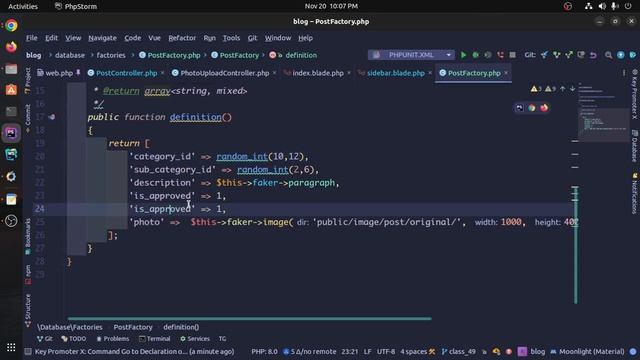This screenshot has height=360, width=640.
Task: Open the TODO tool window
Action: (x=73, y=339)
